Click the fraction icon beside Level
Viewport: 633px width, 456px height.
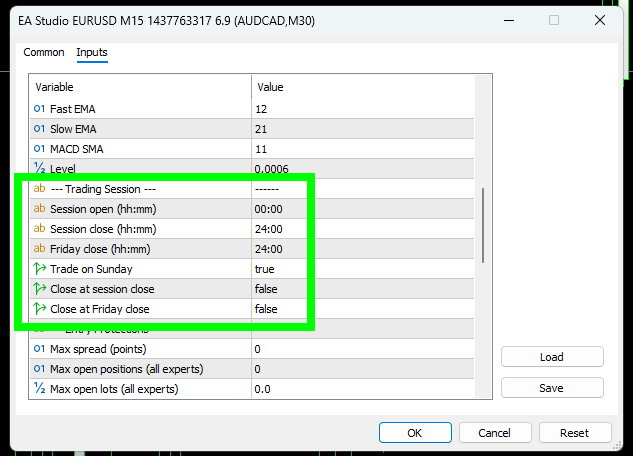click(39, 168)
